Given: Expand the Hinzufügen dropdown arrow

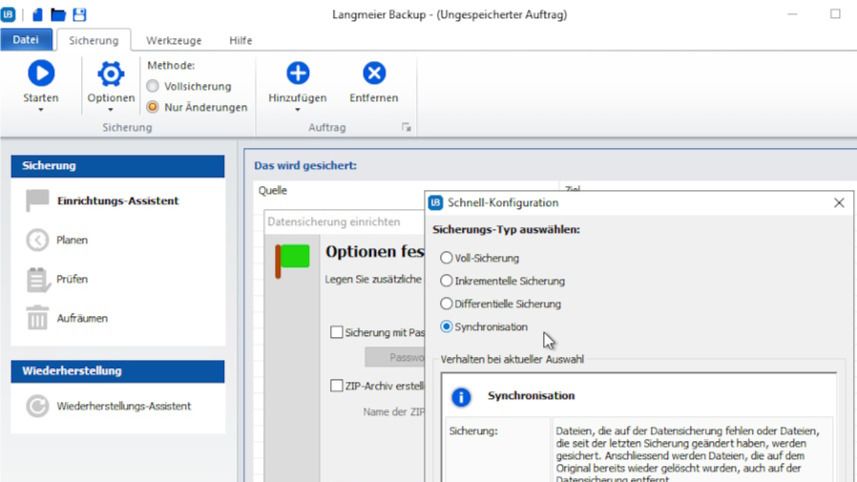Looking at the screenshot, I should pyautogui.click(x=298, y=110).
